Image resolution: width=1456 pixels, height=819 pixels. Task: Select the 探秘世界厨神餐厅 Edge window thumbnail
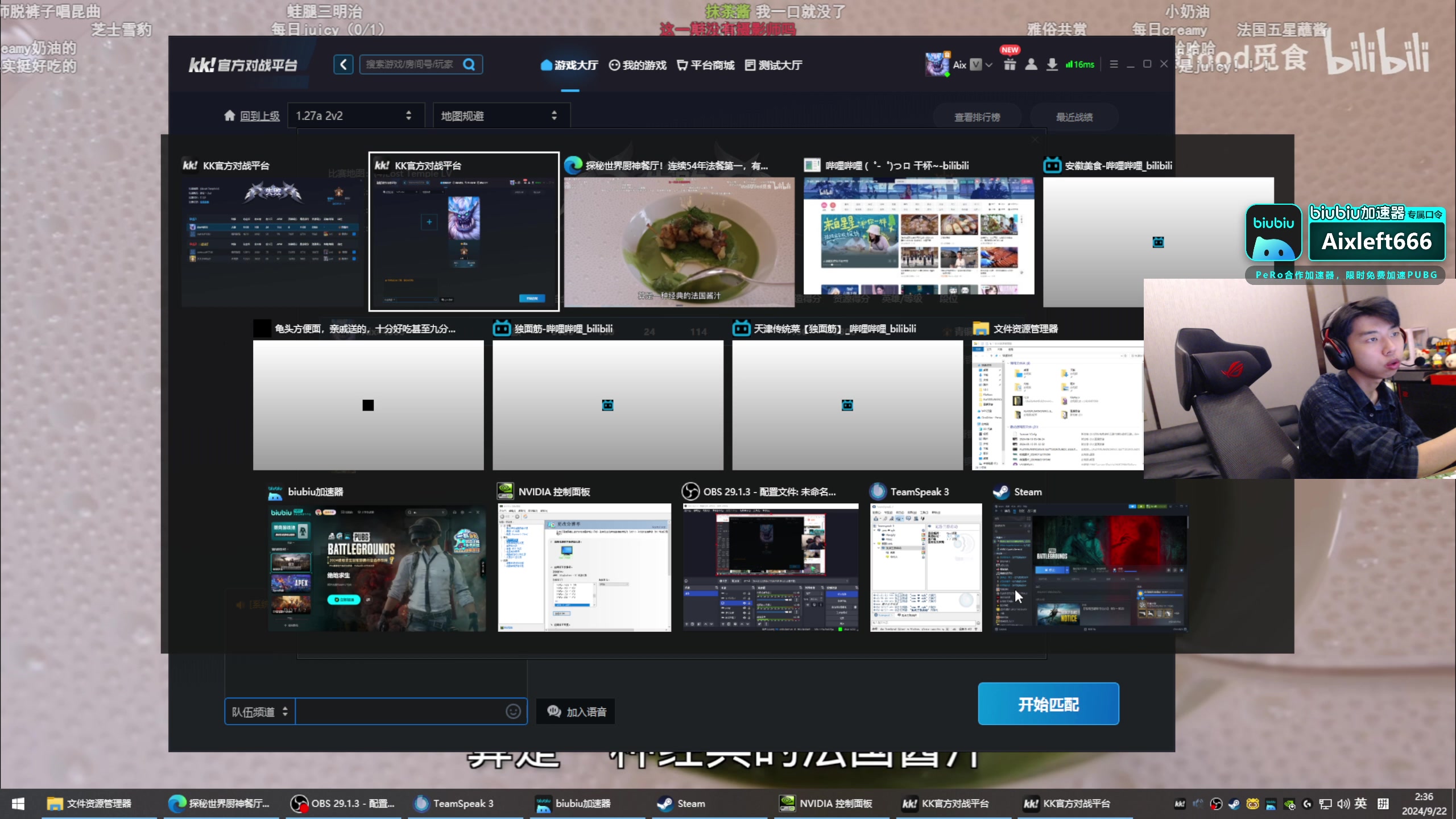click(679, 242)
